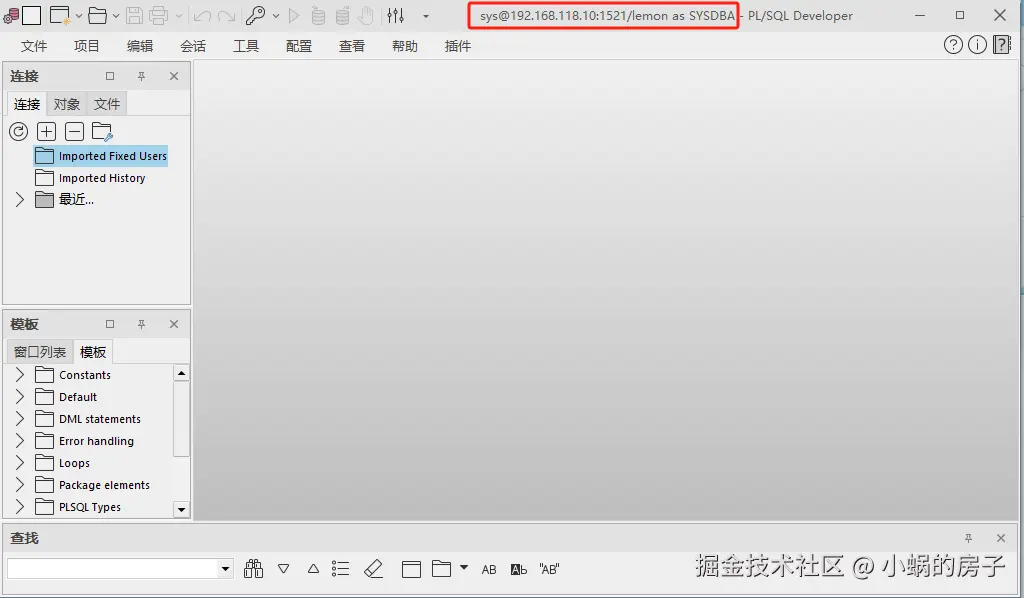Click the Open folder toolbar icon

click(x=97, y=15)
